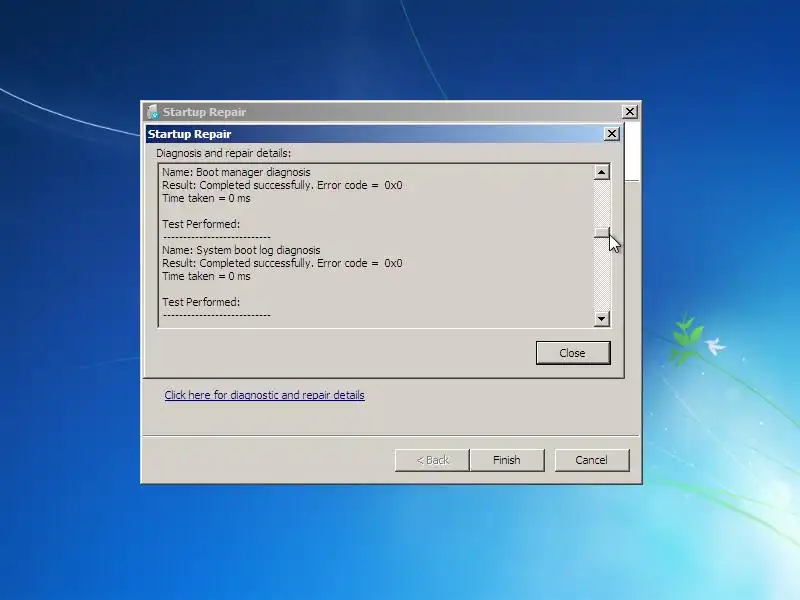The height and width of the screenshot is (600, 800).
Task: Open the diagnostic and repair details link
Action: point(264,395)
